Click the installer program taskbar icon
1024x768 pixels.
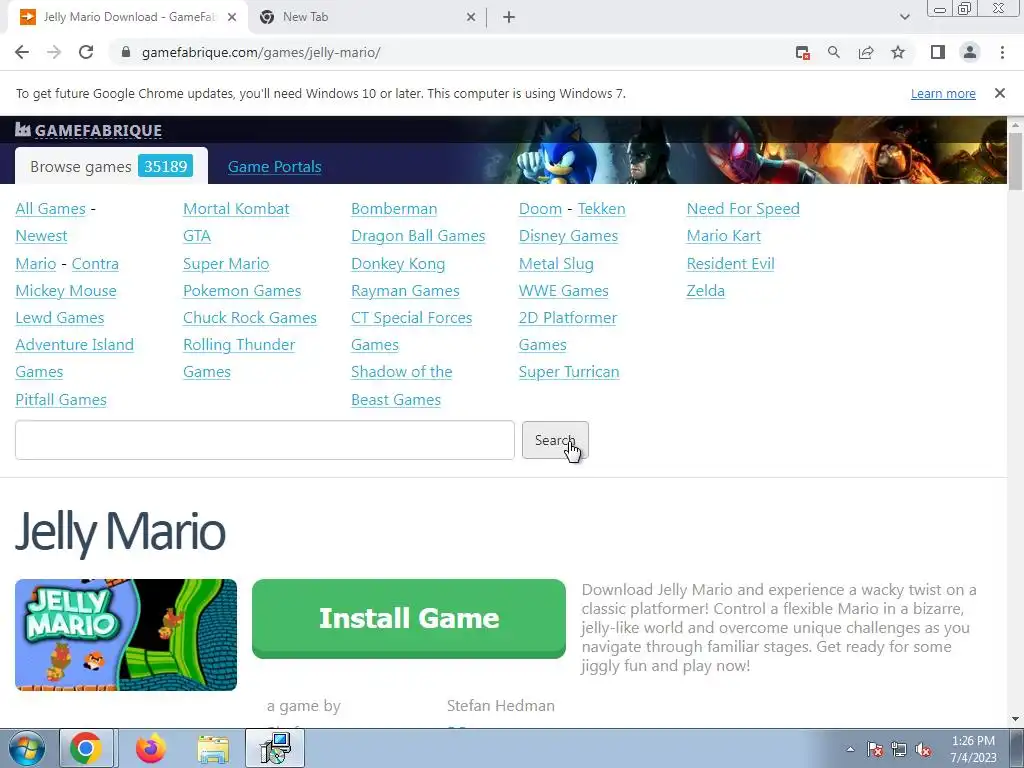[x=275, y=748]
